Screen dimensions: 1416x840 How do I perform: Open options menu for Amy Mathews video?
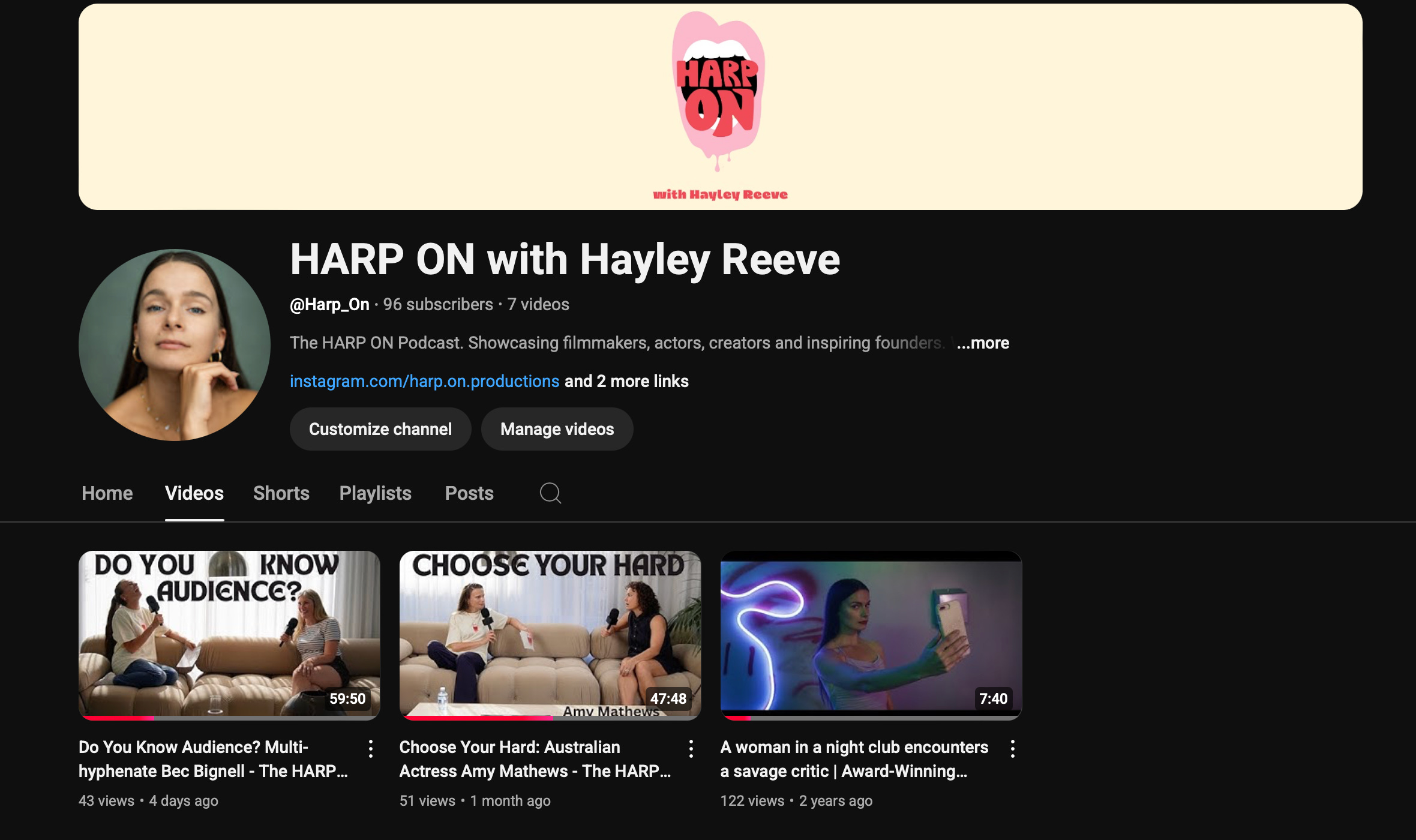coord(691,748)
